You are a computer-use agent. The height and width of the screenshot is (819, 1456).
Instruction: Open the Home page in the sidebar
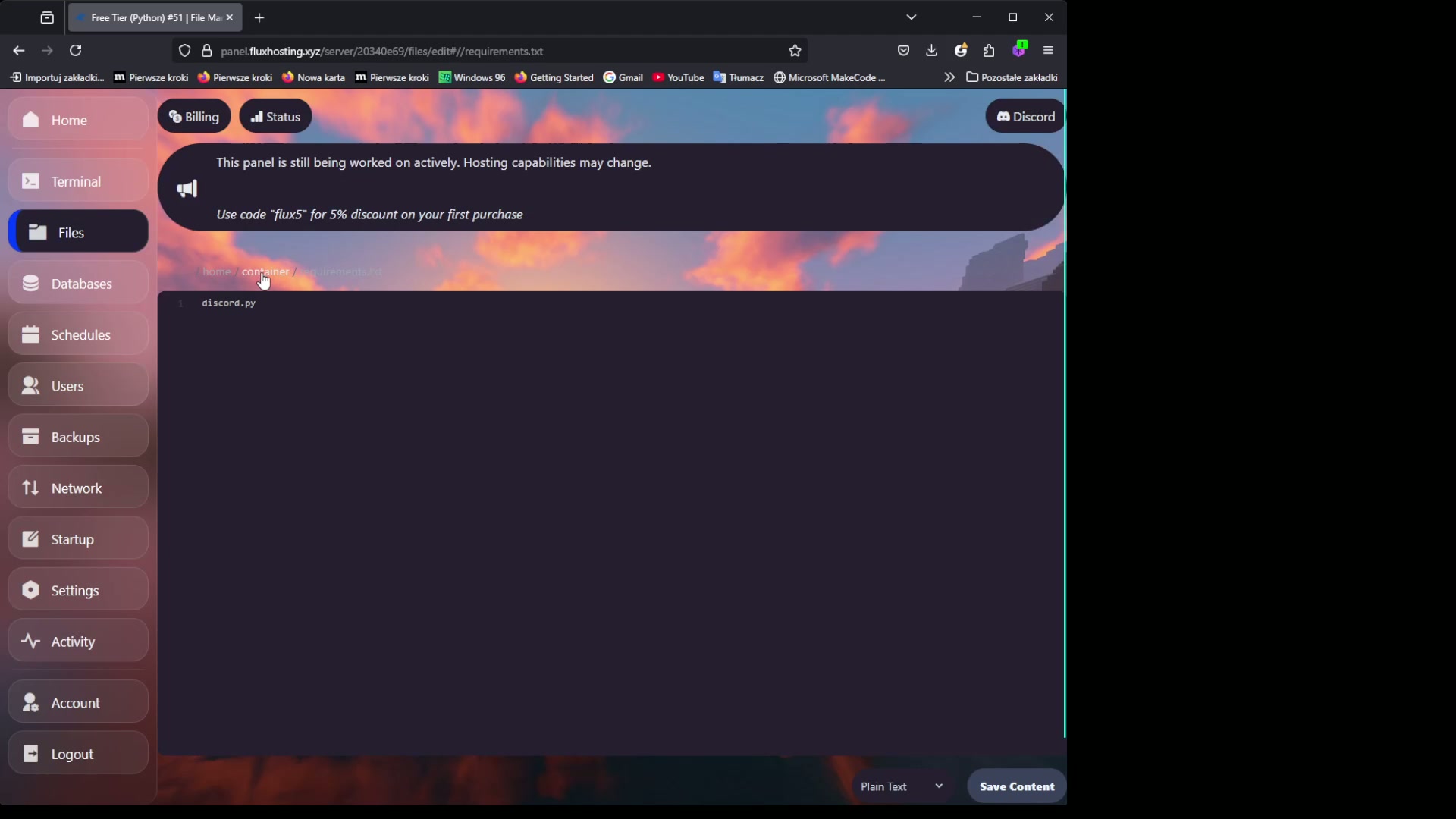point(78,120)
